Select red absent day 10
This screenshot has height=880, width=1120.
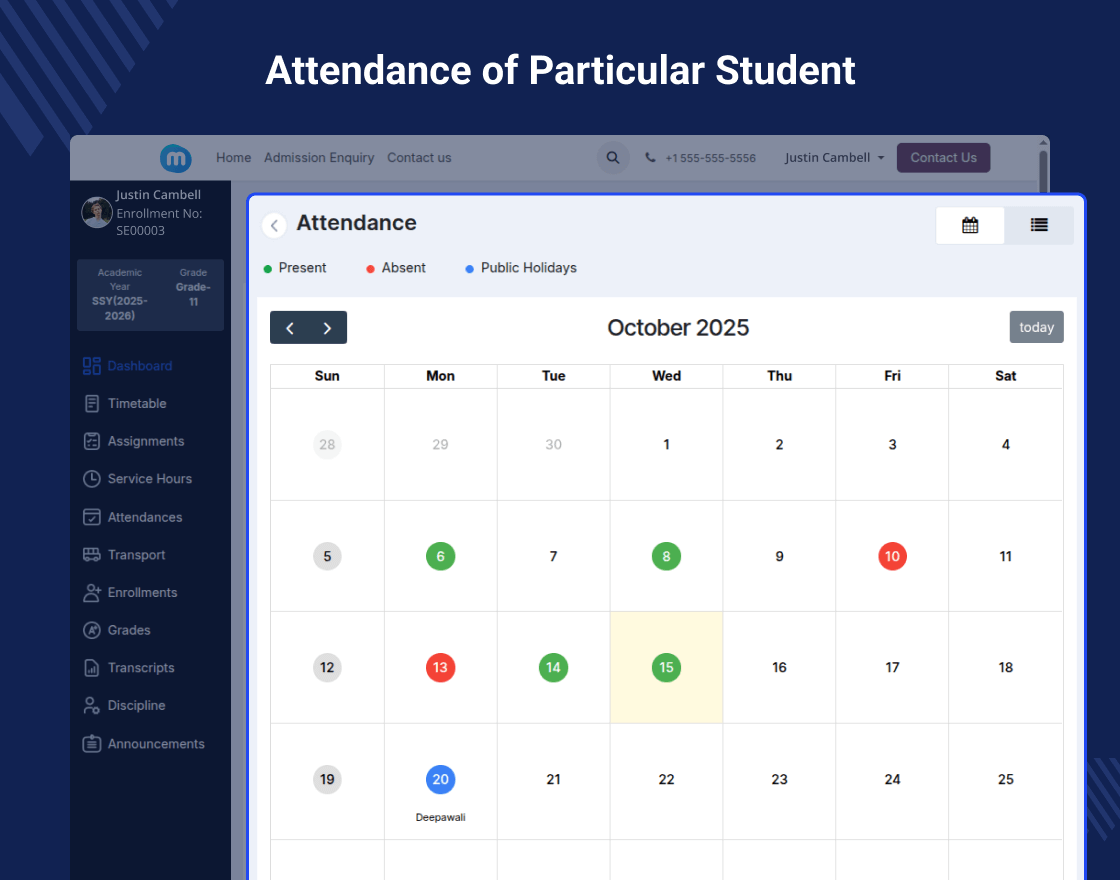(x=893, y=556)
